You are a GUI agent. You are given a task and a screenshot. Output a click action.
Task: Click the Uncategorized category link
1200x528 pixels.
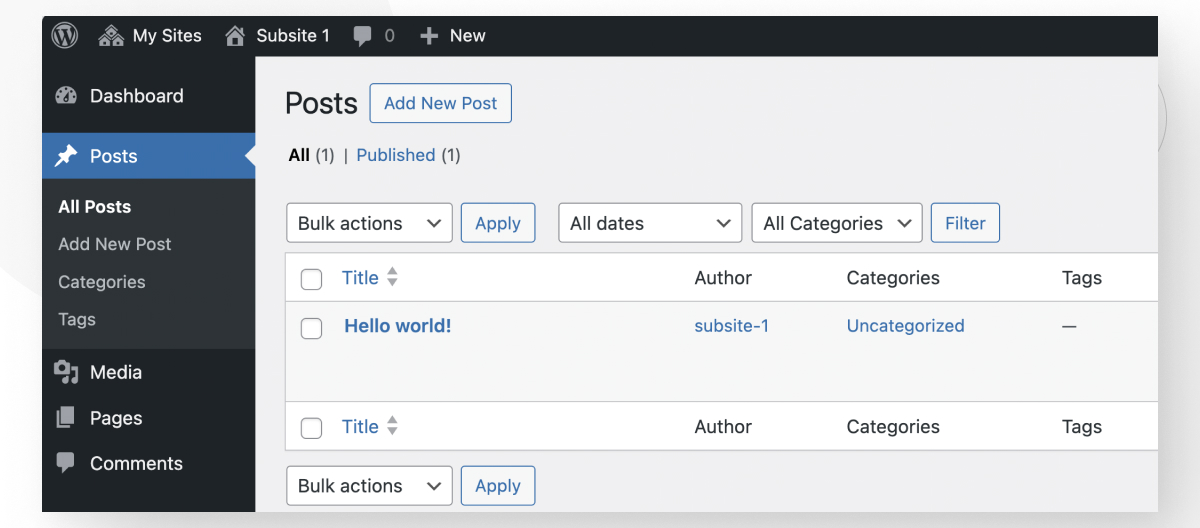click(906, 326)
